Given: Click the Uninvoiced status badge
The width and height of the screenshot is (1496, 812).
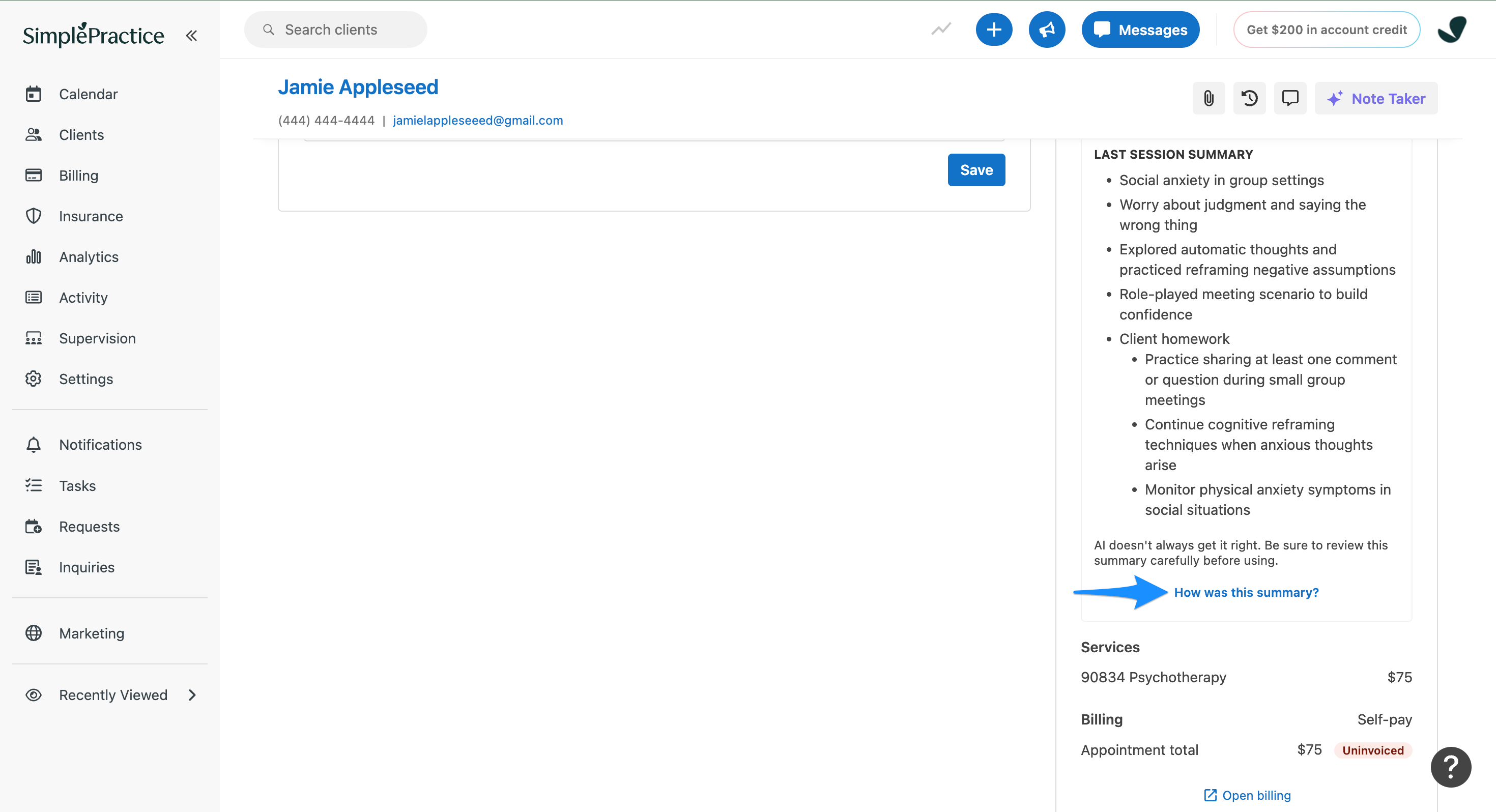Looking at the screenshot, I should (1372, 750).
